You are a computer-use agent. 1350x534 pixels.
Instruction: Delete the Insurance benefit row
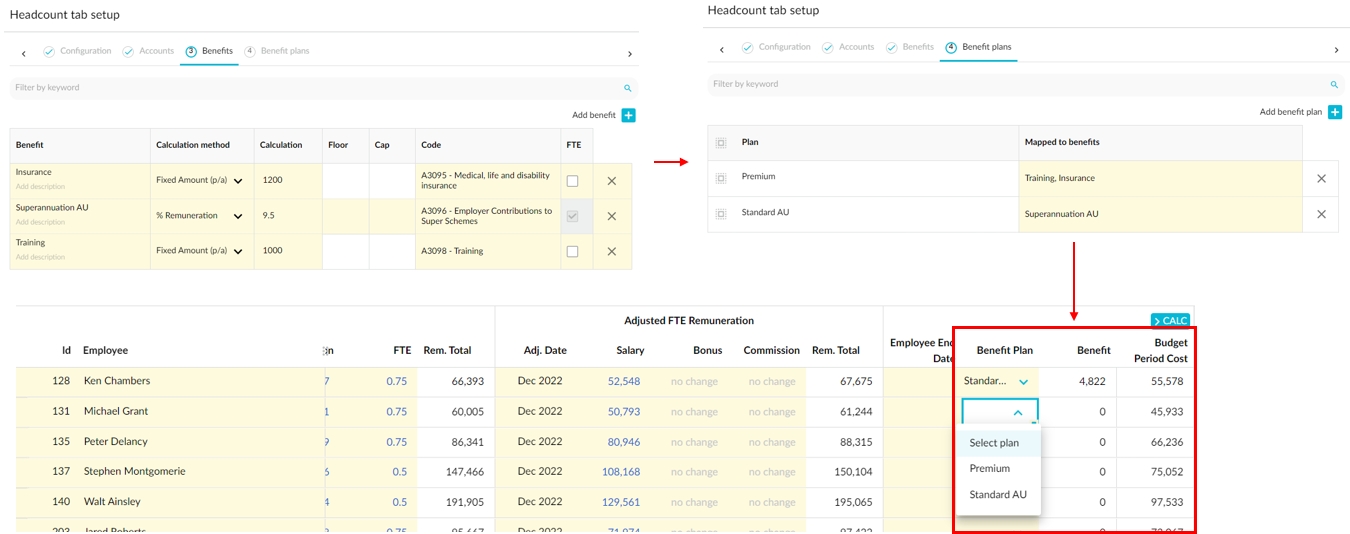[x=612, y=181]
